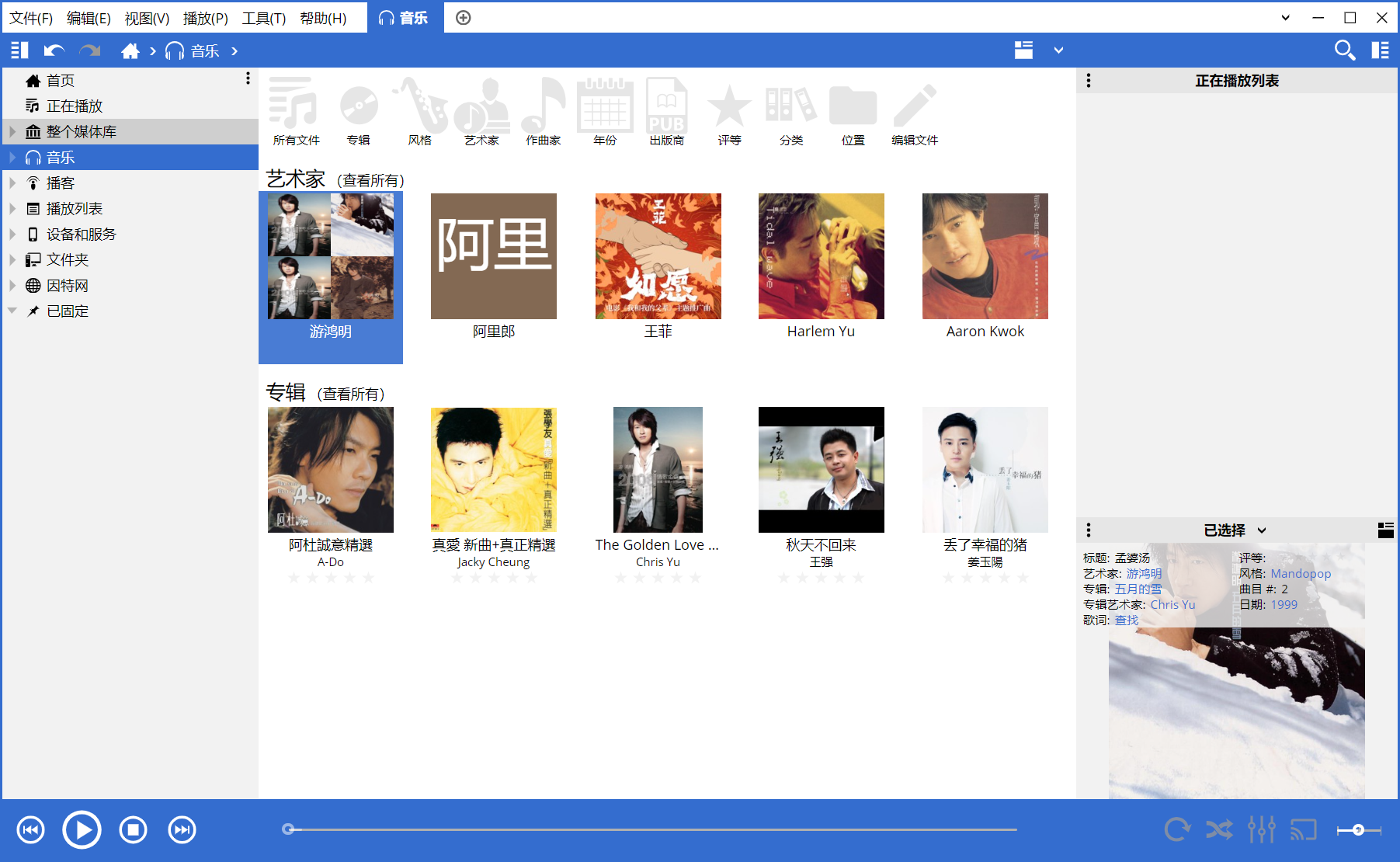Skip to previous track
The height and width of the screenshot is (862, 1400).
click(31, 830)
